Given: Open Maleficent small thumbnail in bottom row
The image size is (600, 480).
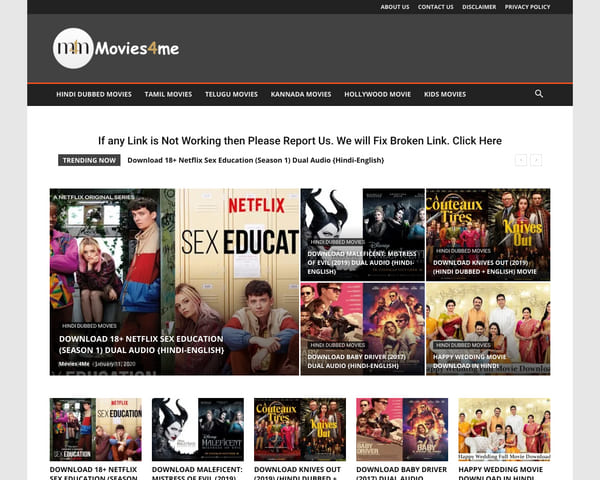Looking at the screenshot, I should (198, 429).
